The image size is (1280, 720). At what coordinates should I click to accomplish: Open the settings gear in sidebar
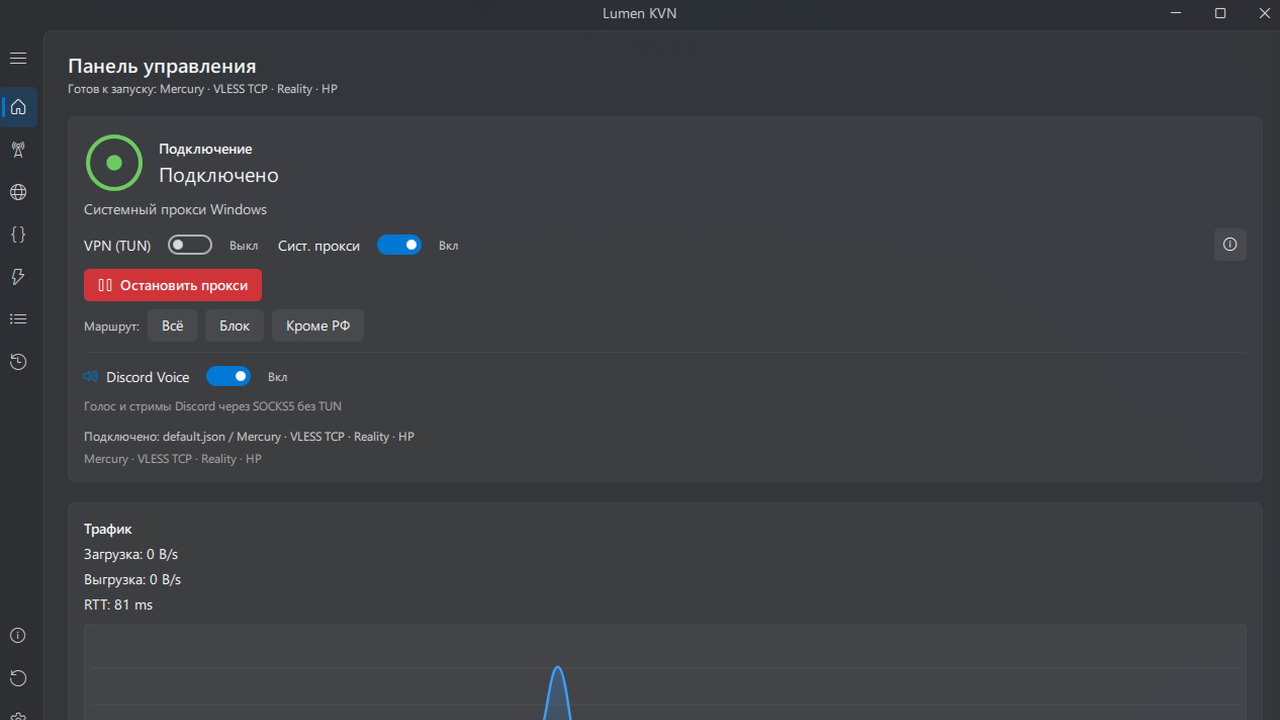pyautogui.click(x=18, y=714)
